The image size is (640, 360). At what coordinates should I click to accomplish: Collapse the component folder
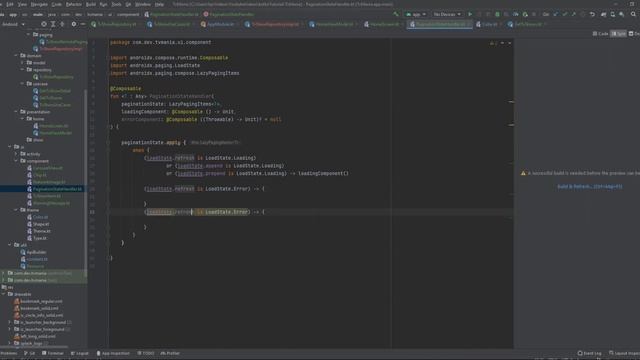[16, 161]
